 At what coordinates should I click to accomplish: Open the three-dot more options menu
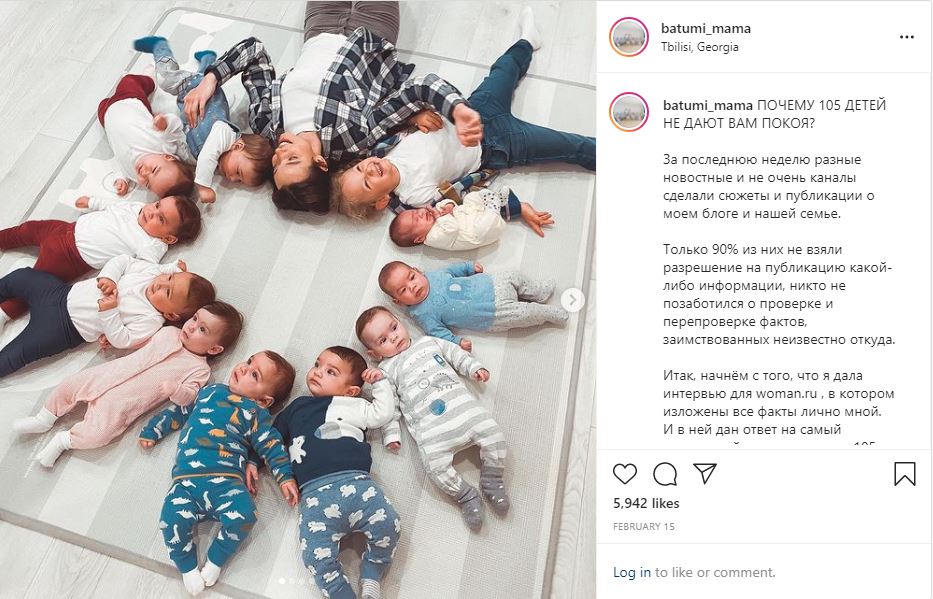907,37
